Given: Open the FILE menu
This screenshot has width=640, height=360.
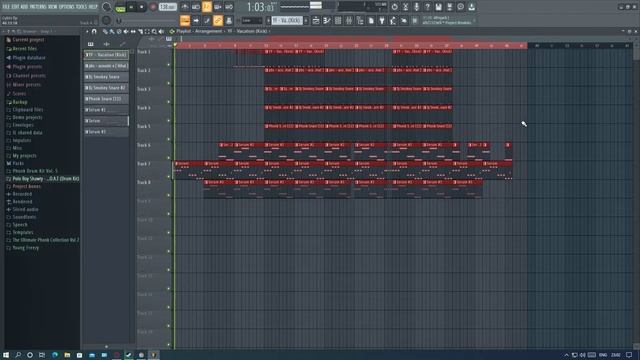Looking at the screenshot, I should 6,7.
